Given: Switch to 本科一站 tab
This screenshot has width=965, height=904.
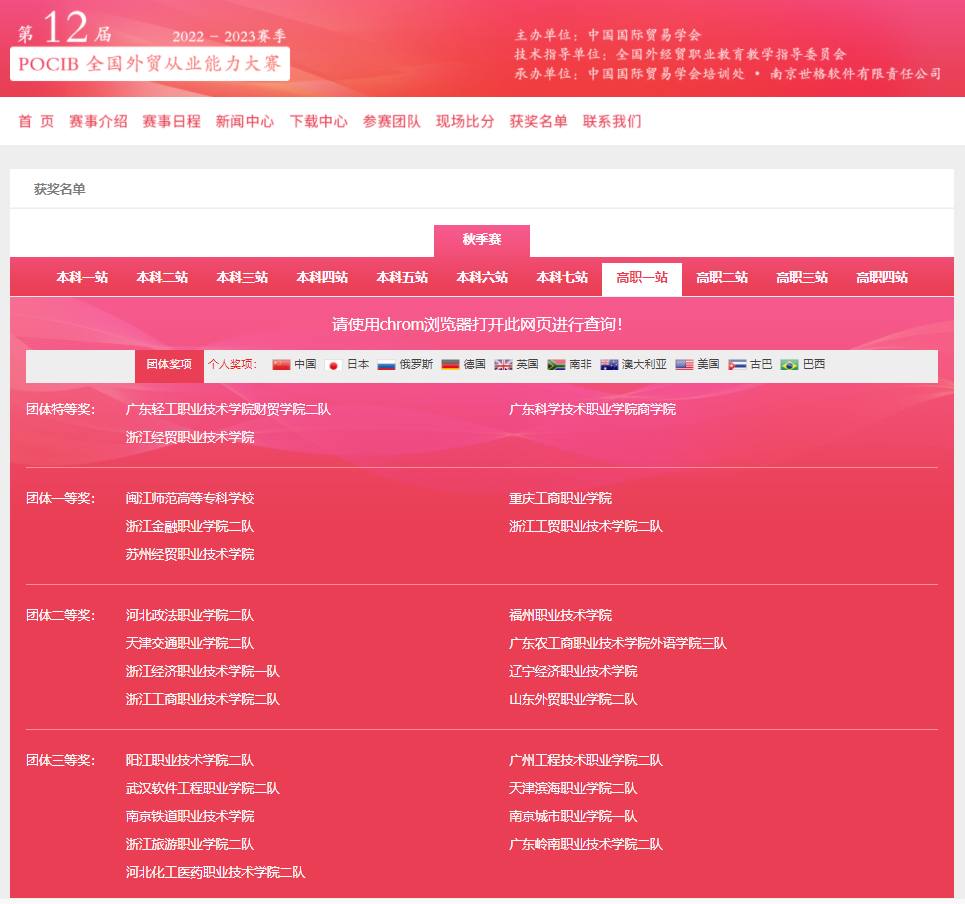Looking at the screenshot, I should coord(82,278).
